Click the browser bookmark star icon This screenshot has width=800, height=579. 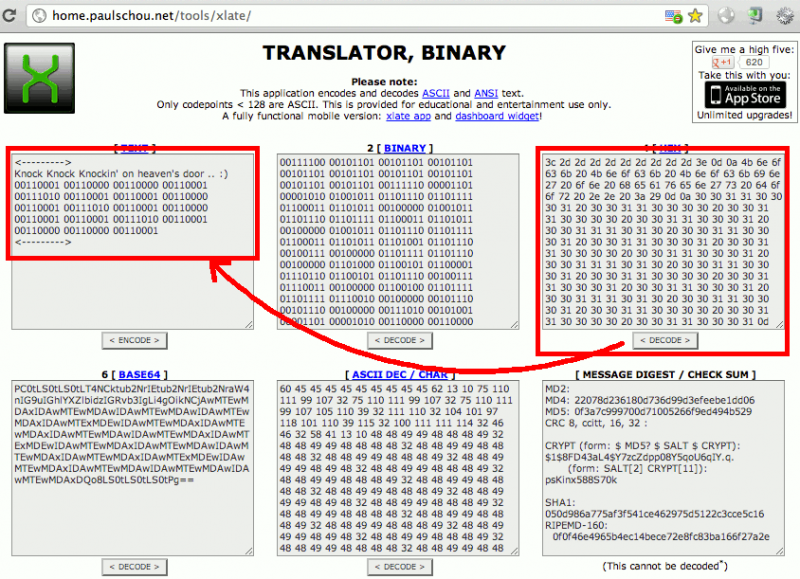tap(697, 15)
